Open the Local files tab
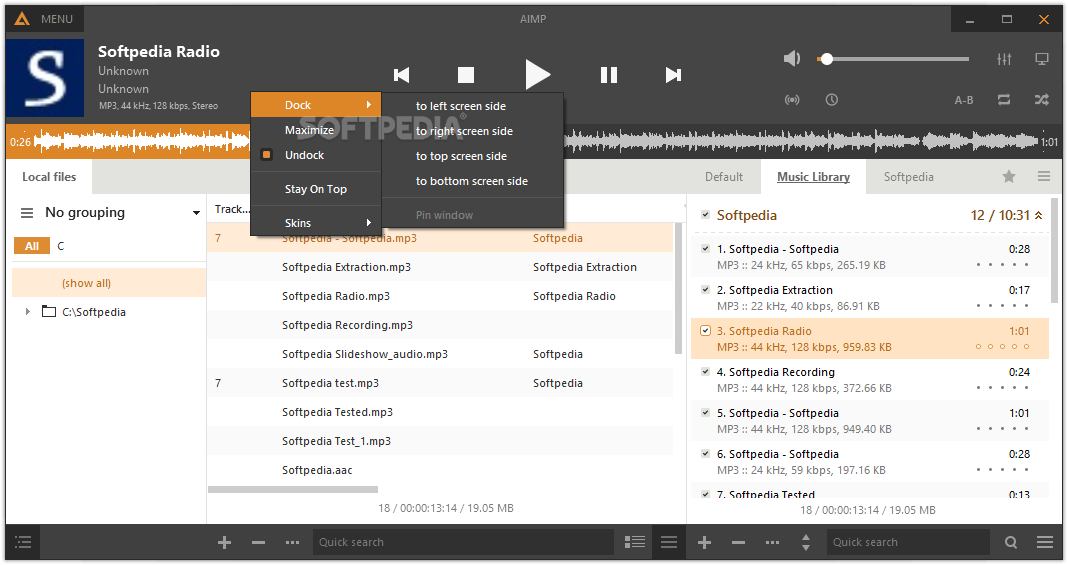 (49, 177)
